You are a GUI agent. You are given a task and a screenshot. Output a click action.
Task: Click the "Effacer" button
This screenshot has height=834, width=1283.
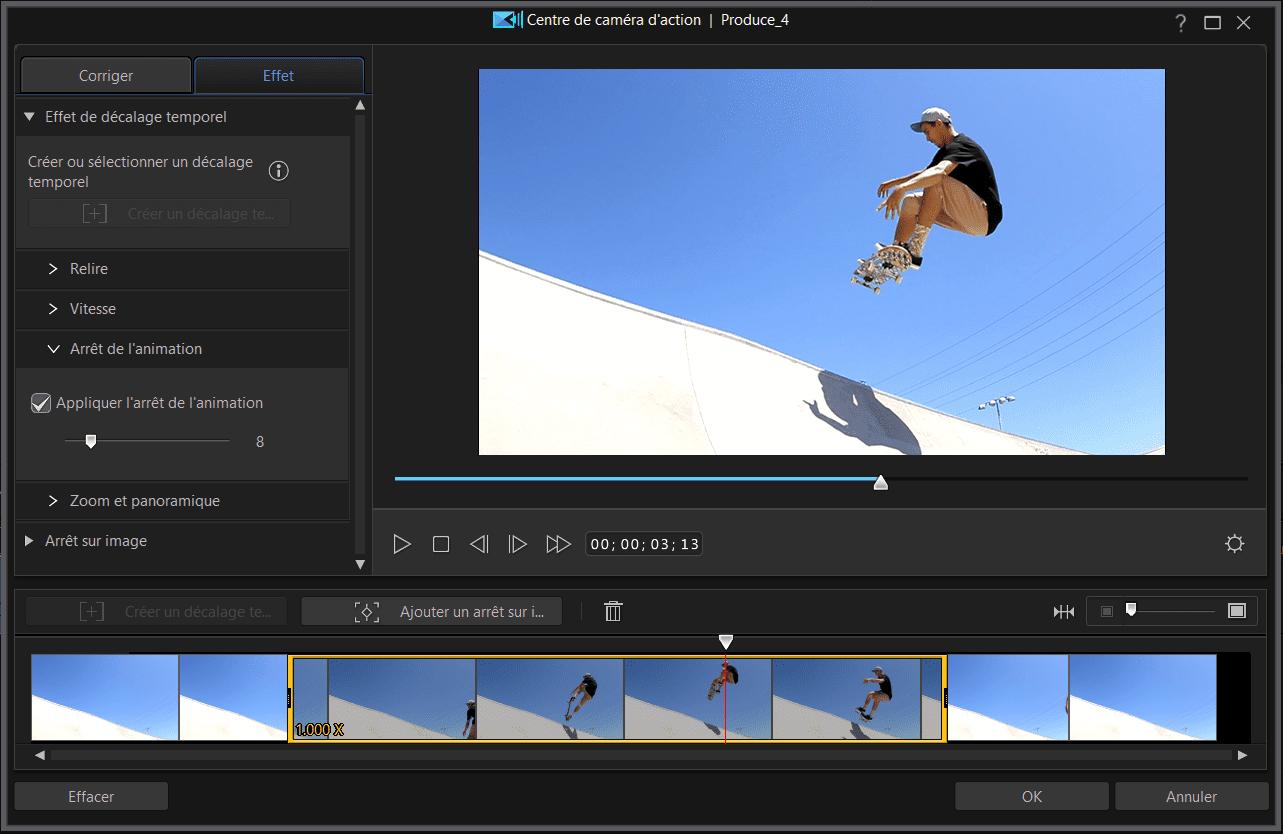click(x=90, y=796)
